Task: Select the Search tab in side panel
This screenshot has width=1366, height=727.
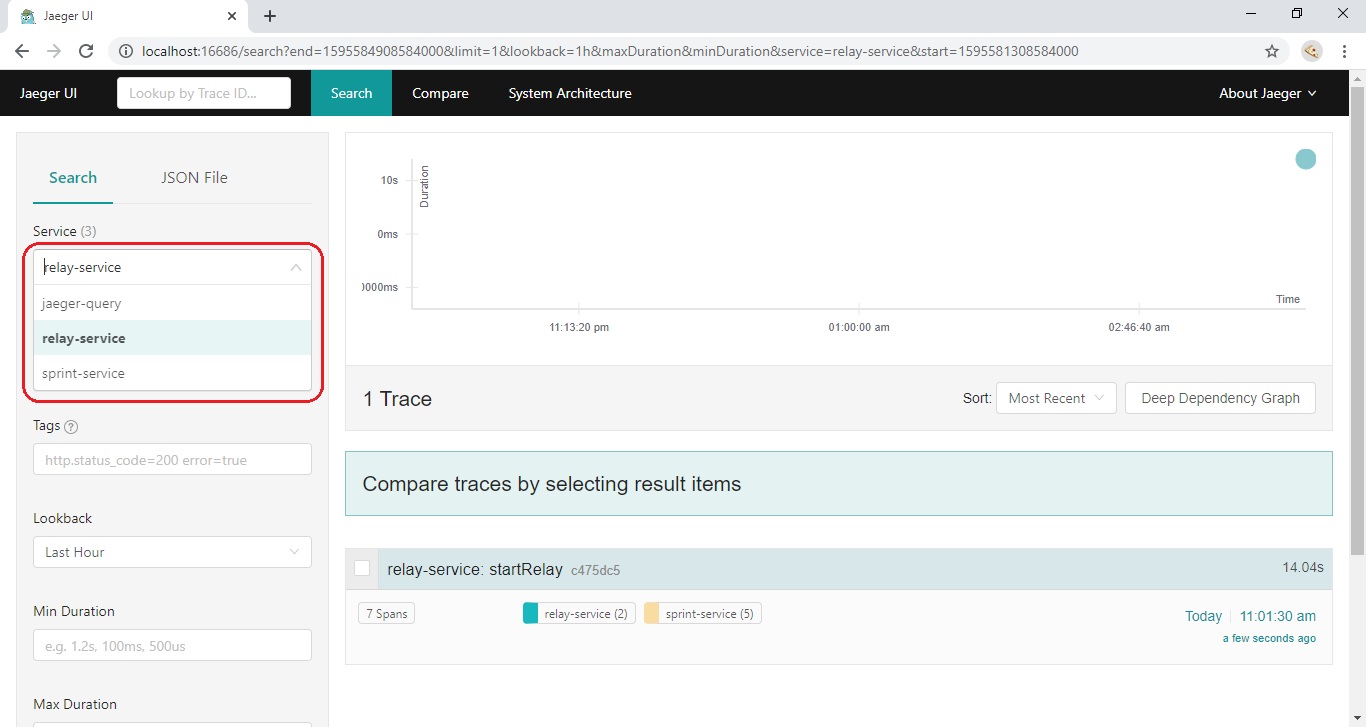Action: click(x=73, y=178)
